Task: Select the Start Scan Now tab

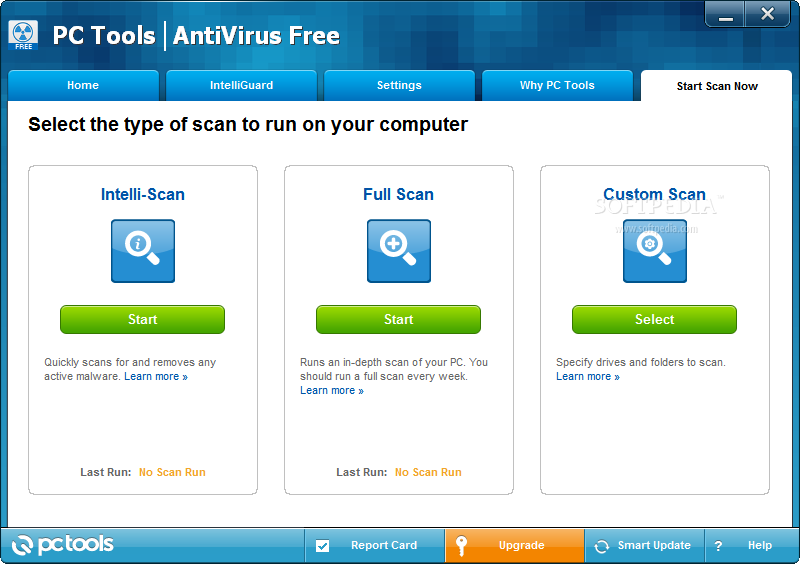Action: pos(717,86)
